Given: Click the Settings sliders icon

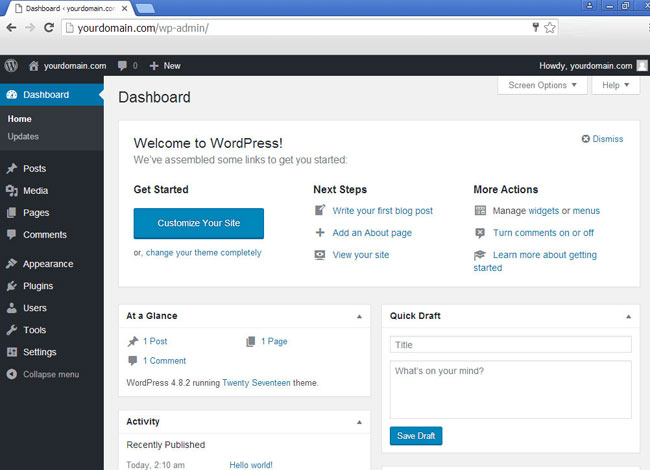Looking at the screenshot, I should point(12,352).
